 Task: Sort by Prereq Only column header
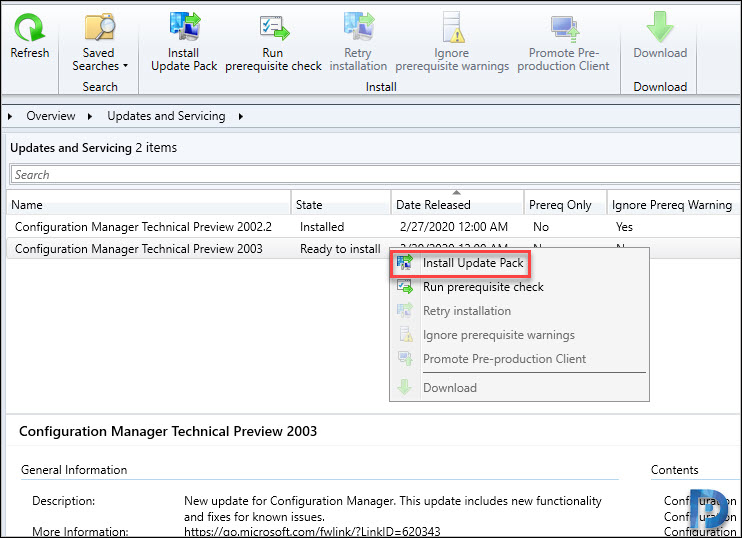click(x=565, y=204)
